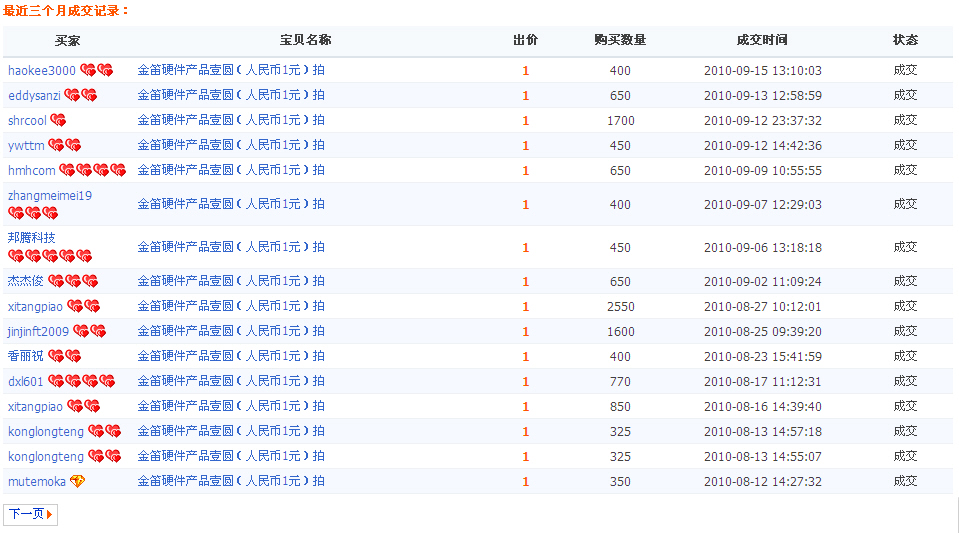
Task: Click heart rating icons beside haokee3000
Action: tap(97, 70)
